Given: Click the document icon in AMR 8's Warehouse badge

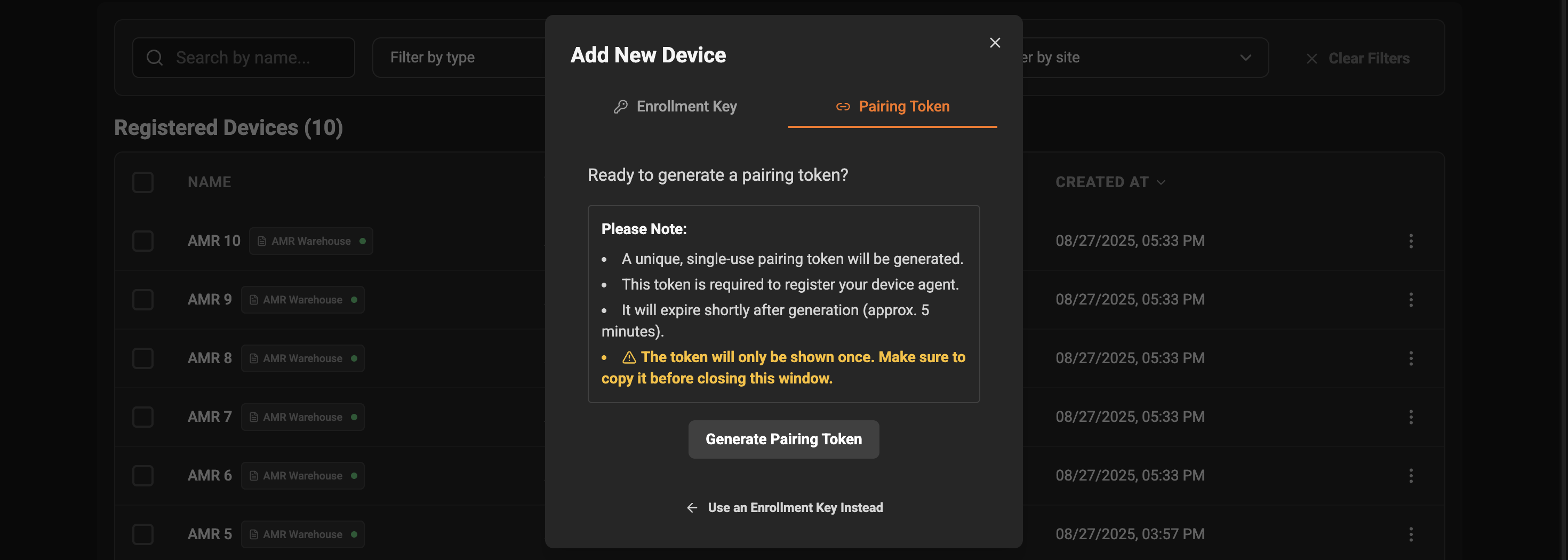Looking at the screenshot, I should [253, 358].
